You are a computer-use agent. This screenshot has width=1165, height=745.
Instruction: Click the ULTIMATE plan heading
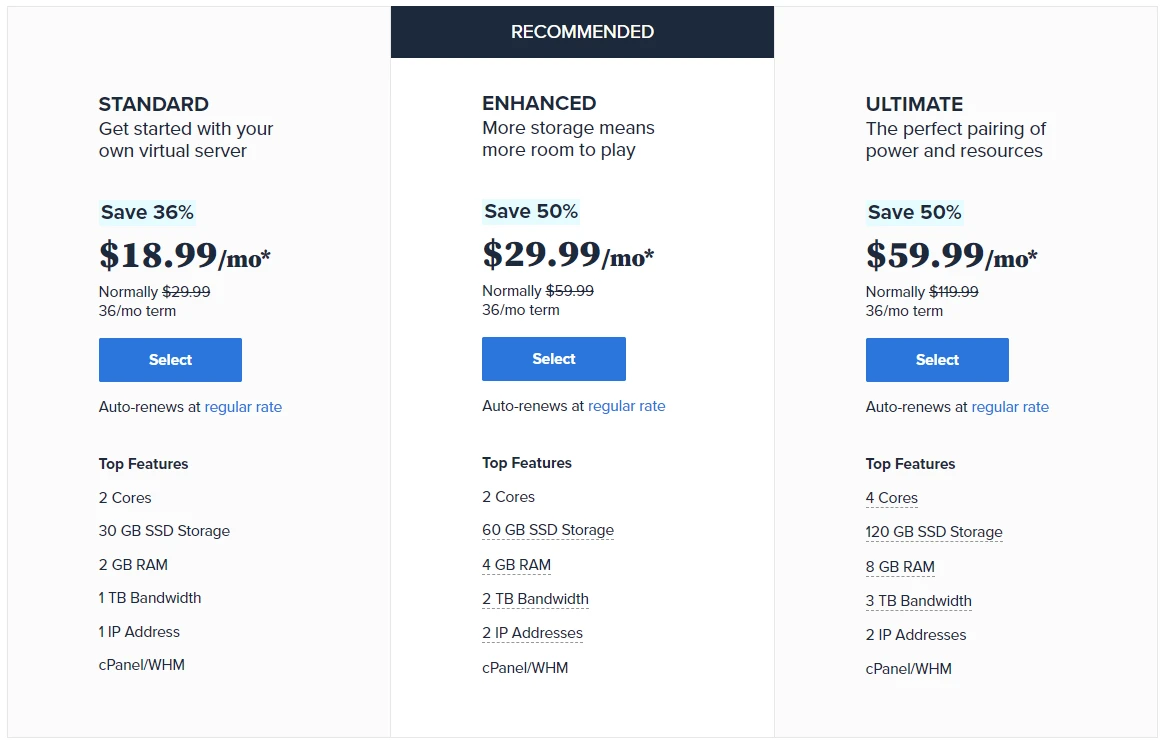click(x=913, y=103)
